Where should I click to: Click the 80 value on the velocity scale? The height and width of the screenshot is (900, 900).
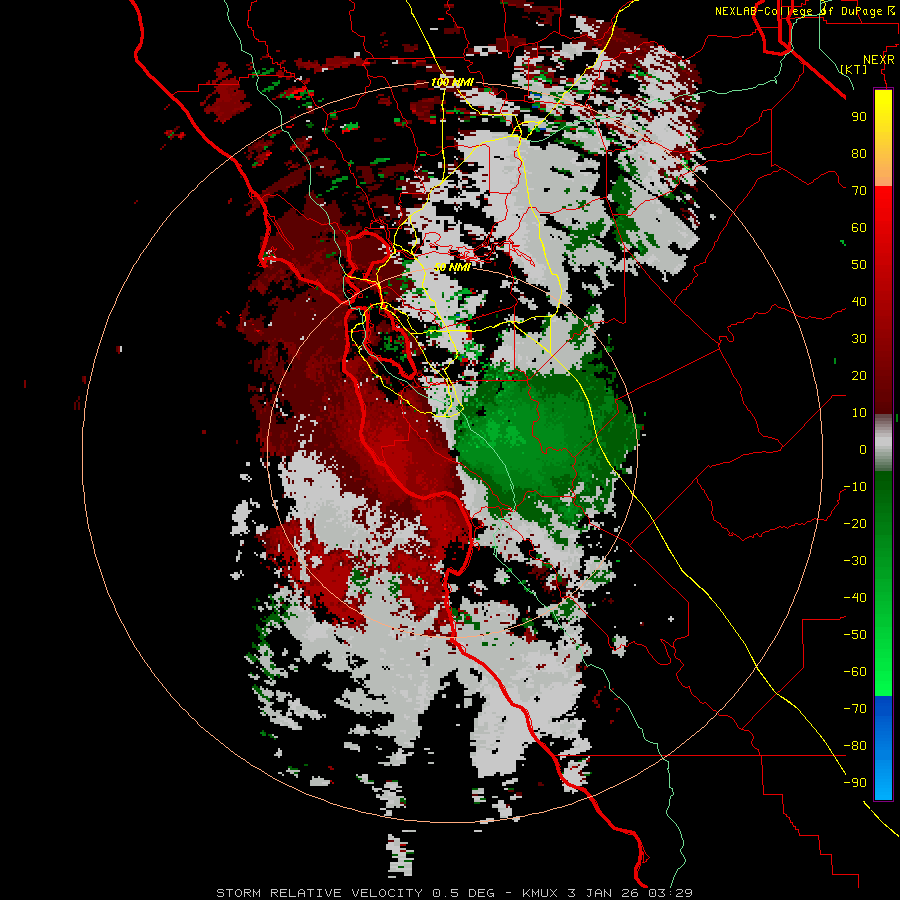click(x=859, y=153)
